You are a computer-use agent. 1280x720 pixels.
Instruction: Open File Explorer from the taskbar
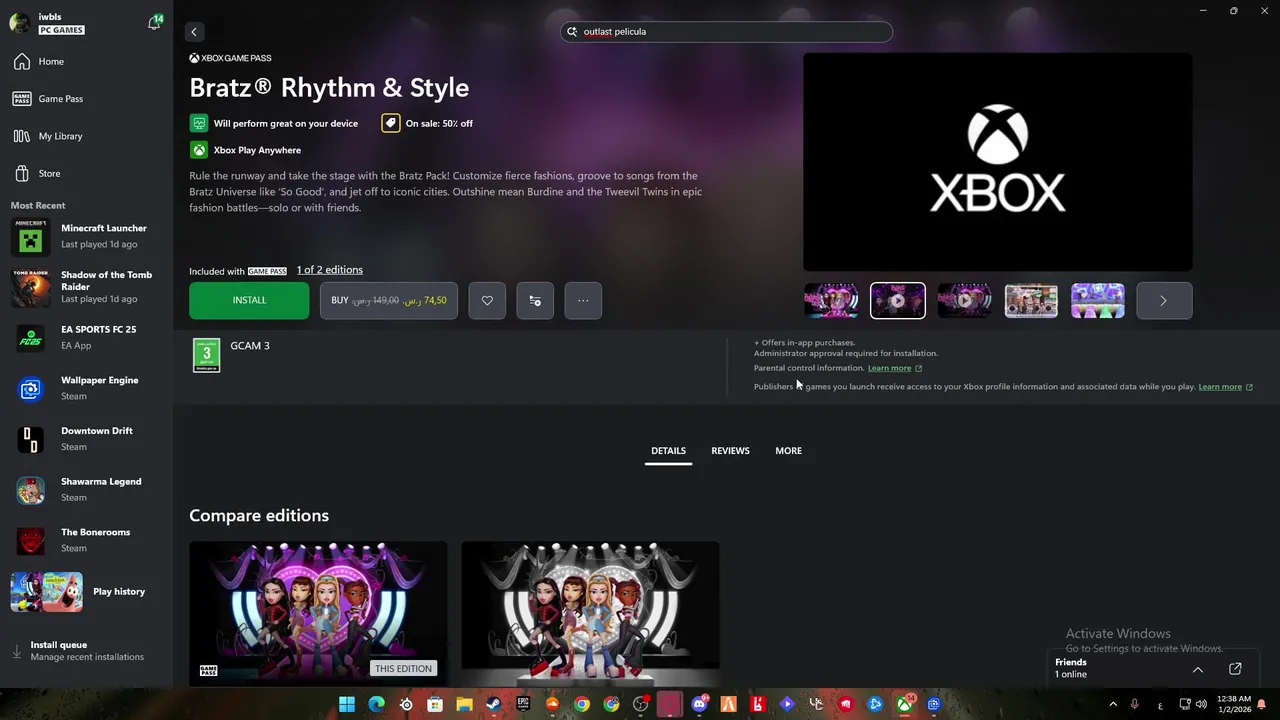pos(464,704)
